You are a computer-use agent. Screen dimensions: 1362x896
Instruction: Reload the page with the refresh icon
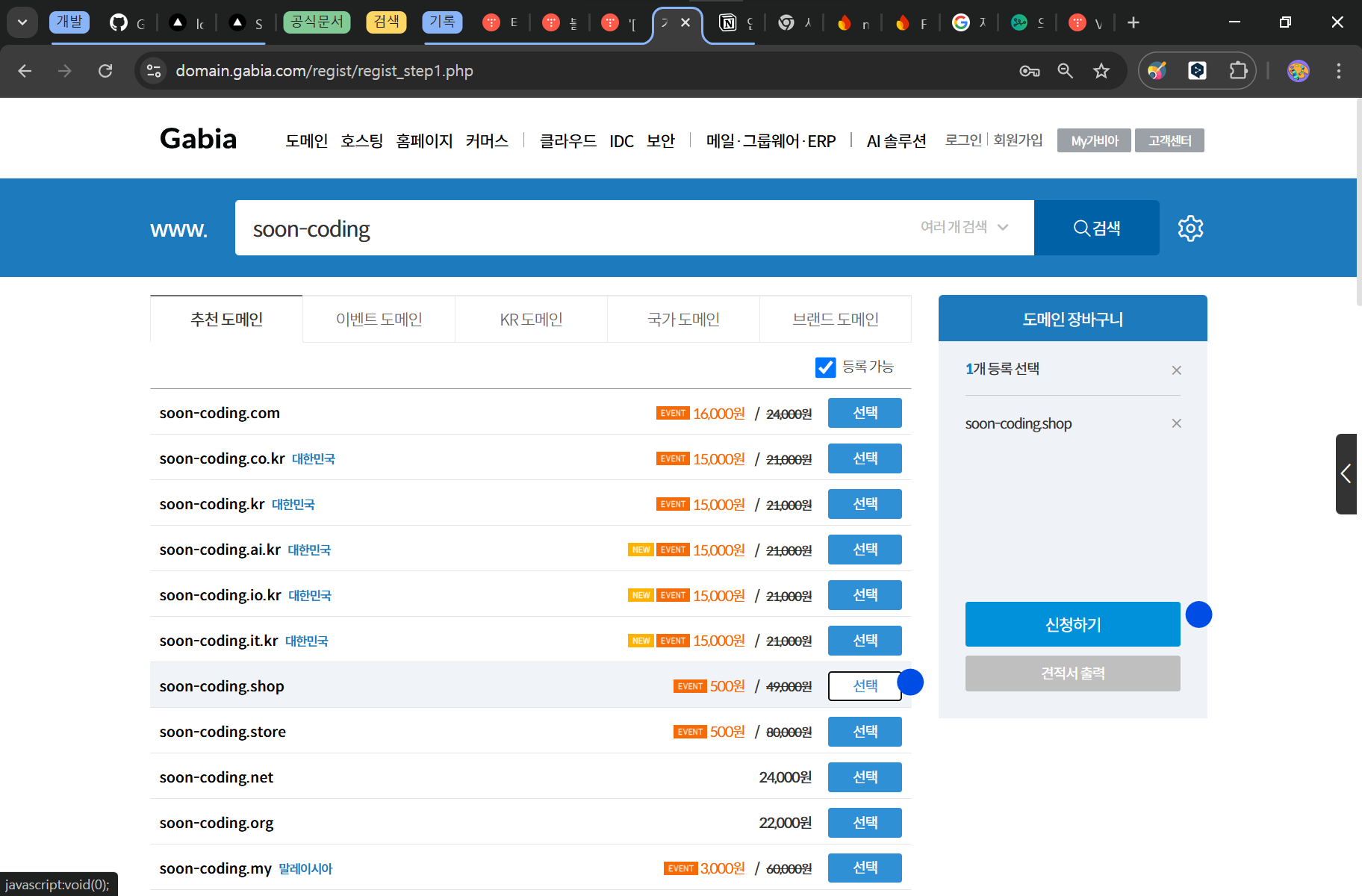coord(105,71)
